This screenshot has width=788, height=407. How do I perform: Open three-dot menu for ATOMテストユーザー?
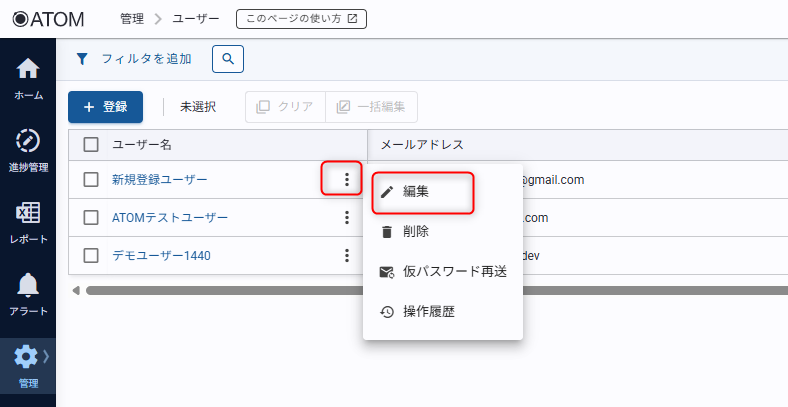[x=346, y=218]
